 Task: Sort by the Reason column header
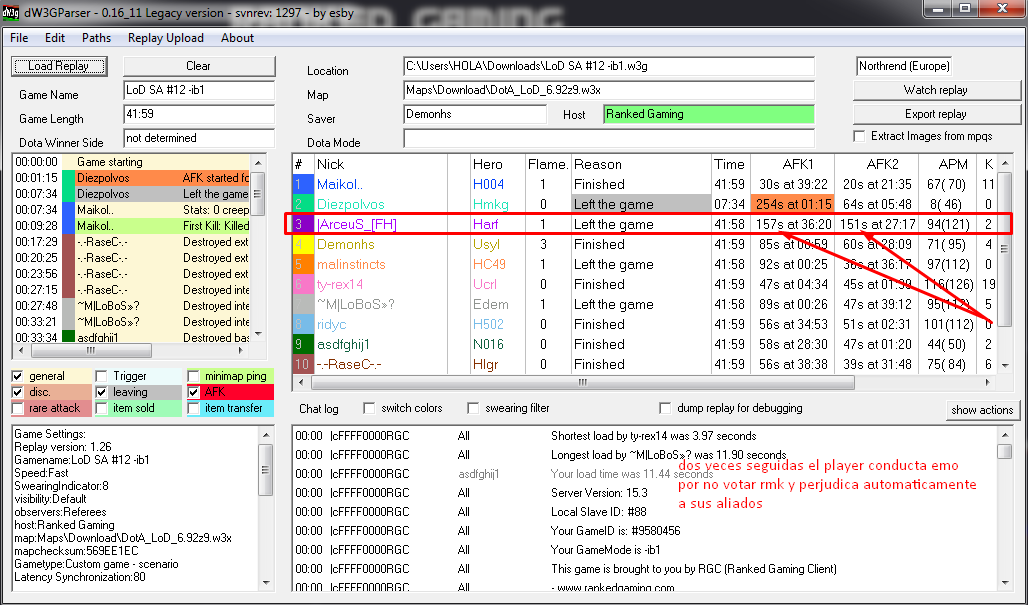641,164
